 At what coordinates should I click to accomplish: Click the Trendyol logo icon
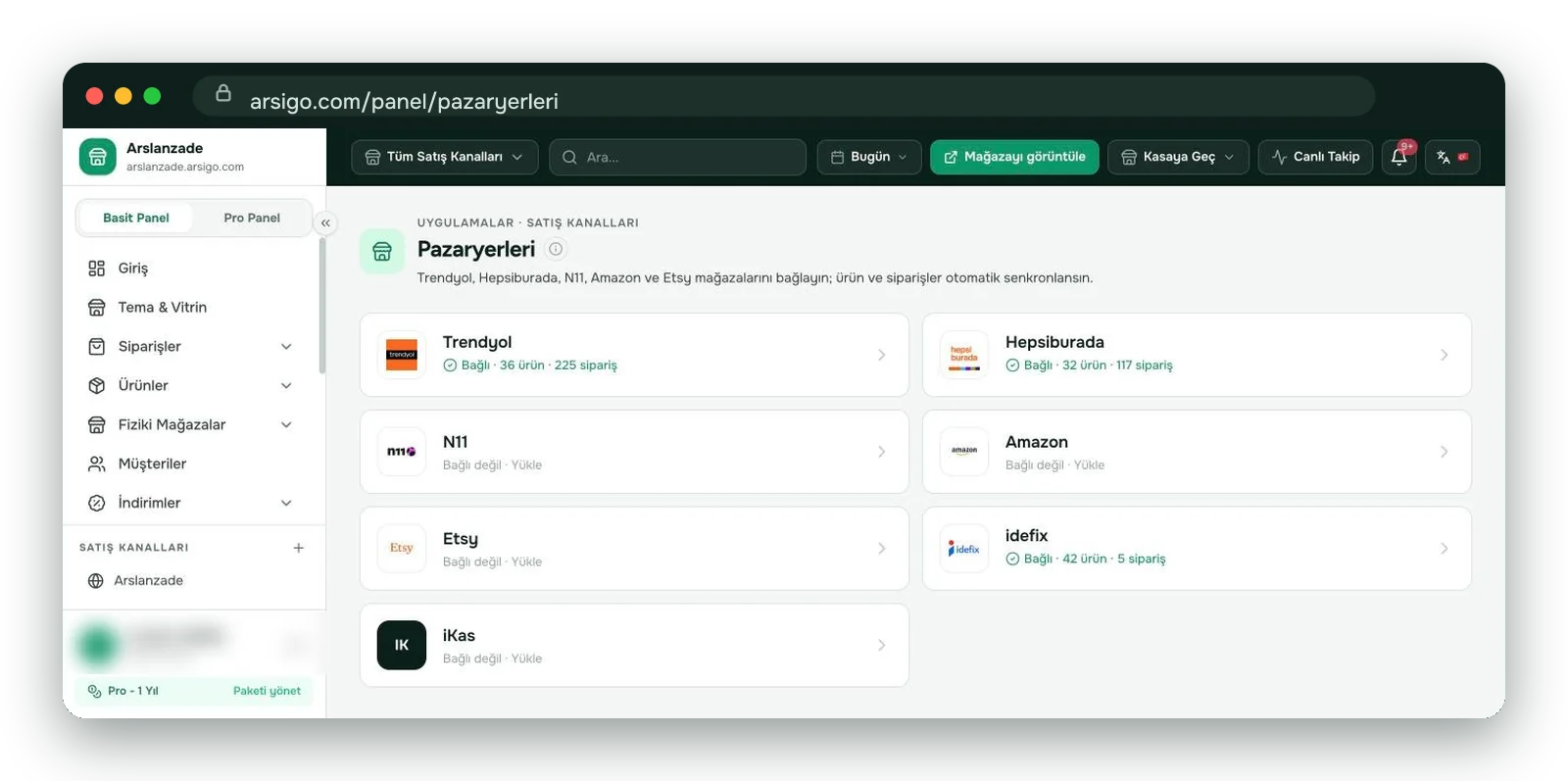pyautogui.click(x=402, y=355)
